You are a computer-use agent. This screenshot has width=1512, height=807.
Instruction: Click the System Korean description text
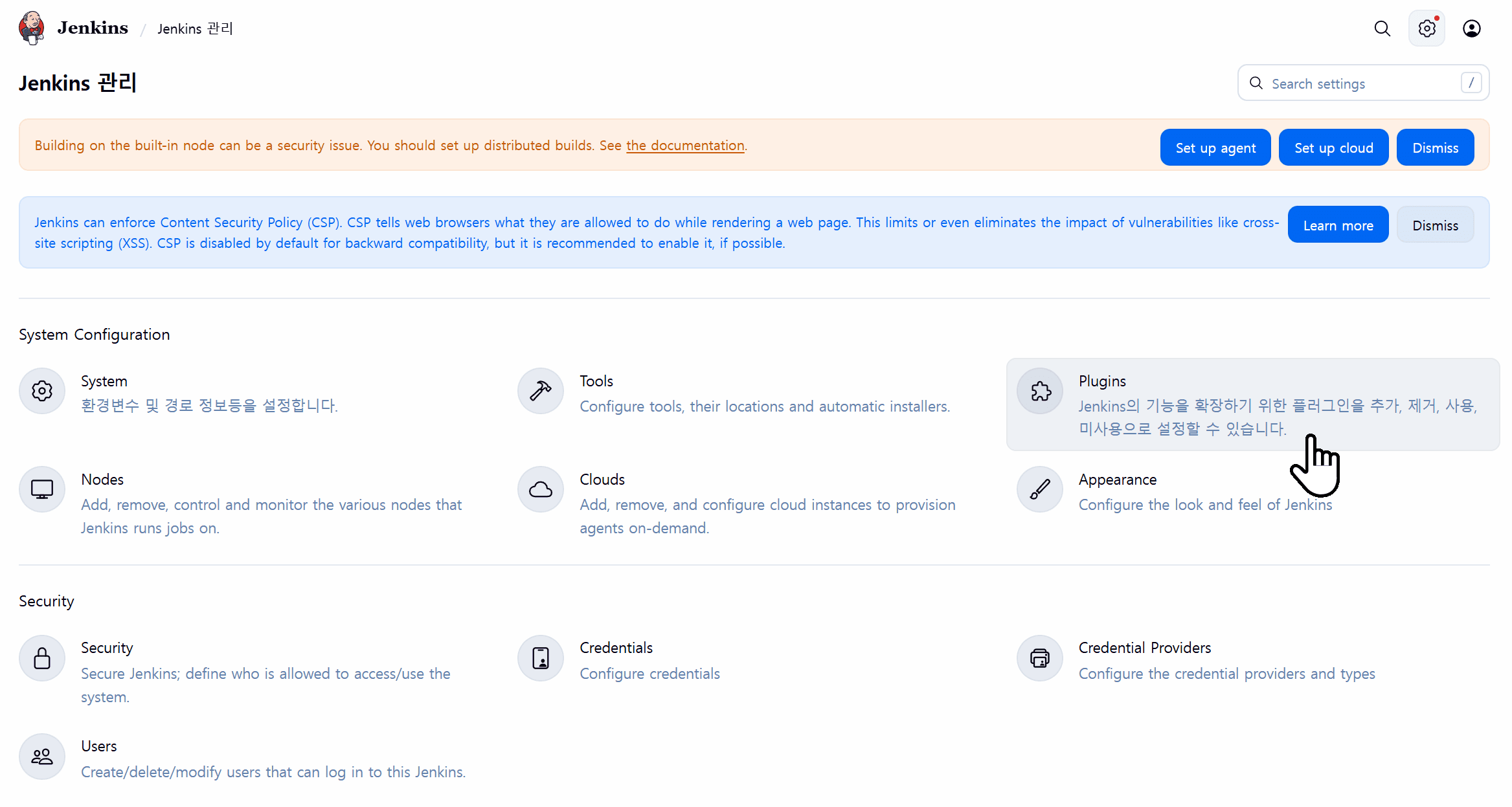point(209,406)
